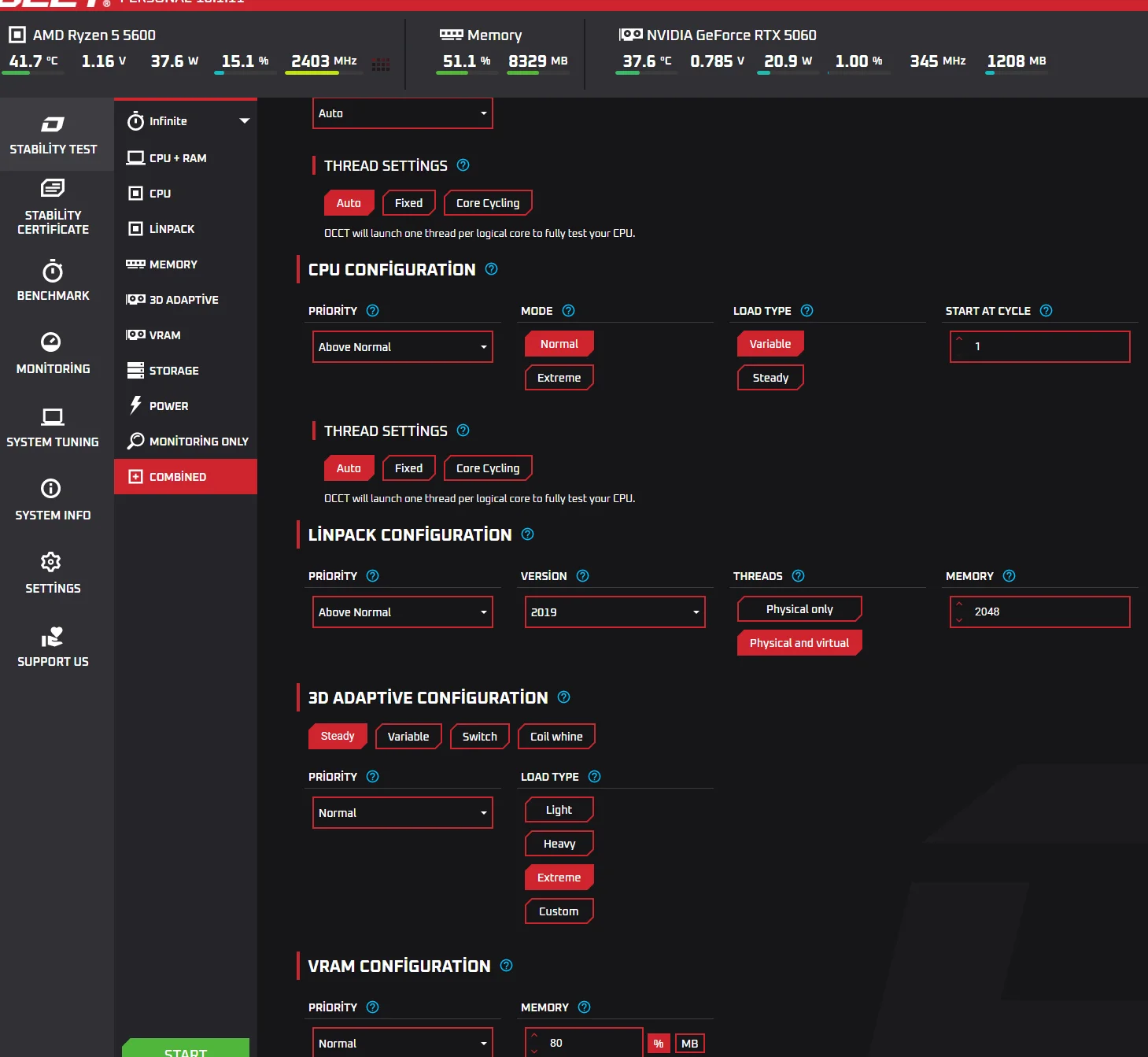
Task: Open the System Info icon
Action: click(x=50, y=489)
